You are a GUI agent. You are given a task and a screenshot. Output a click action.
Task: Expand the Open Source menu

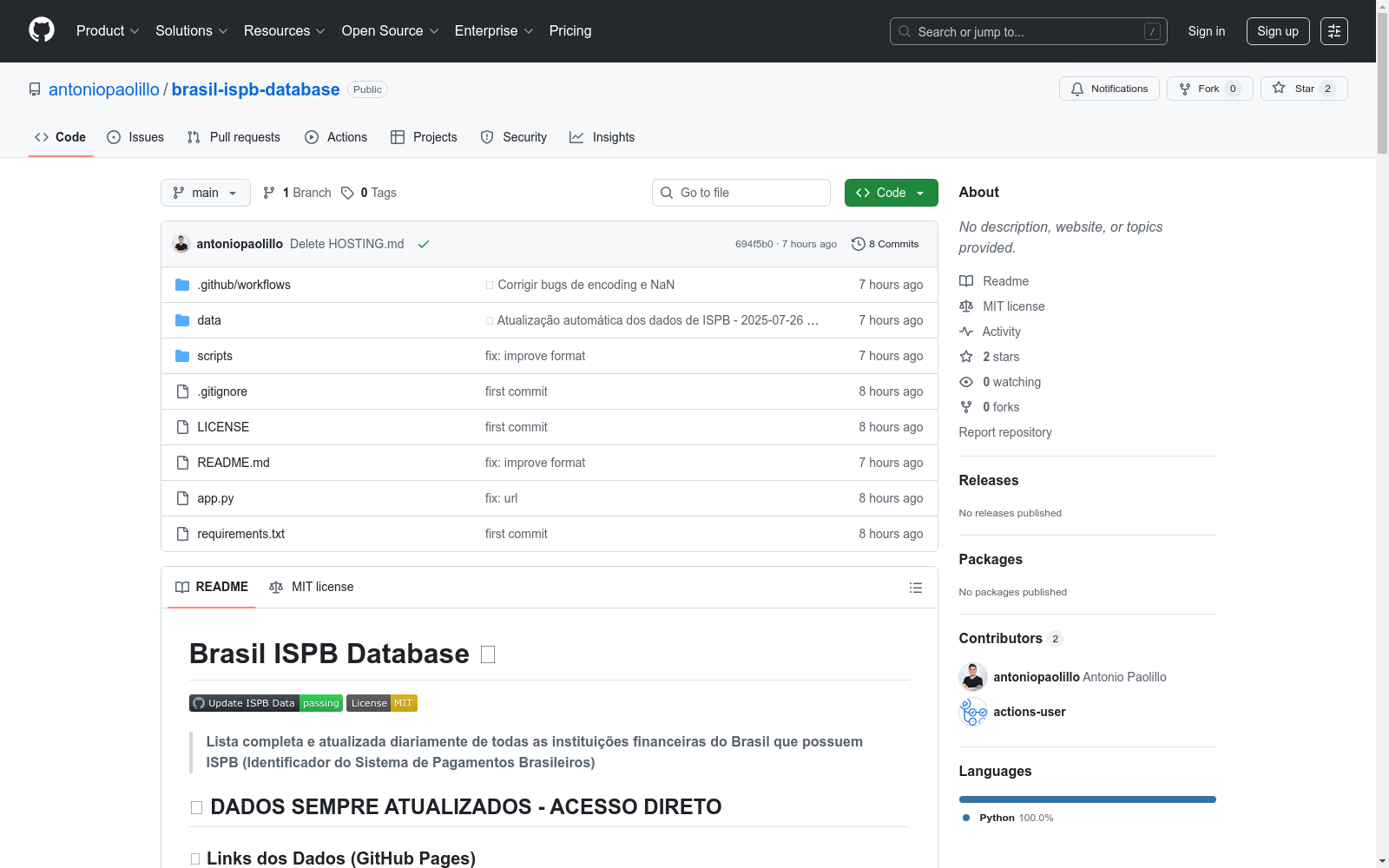click(x=391, y=31)
